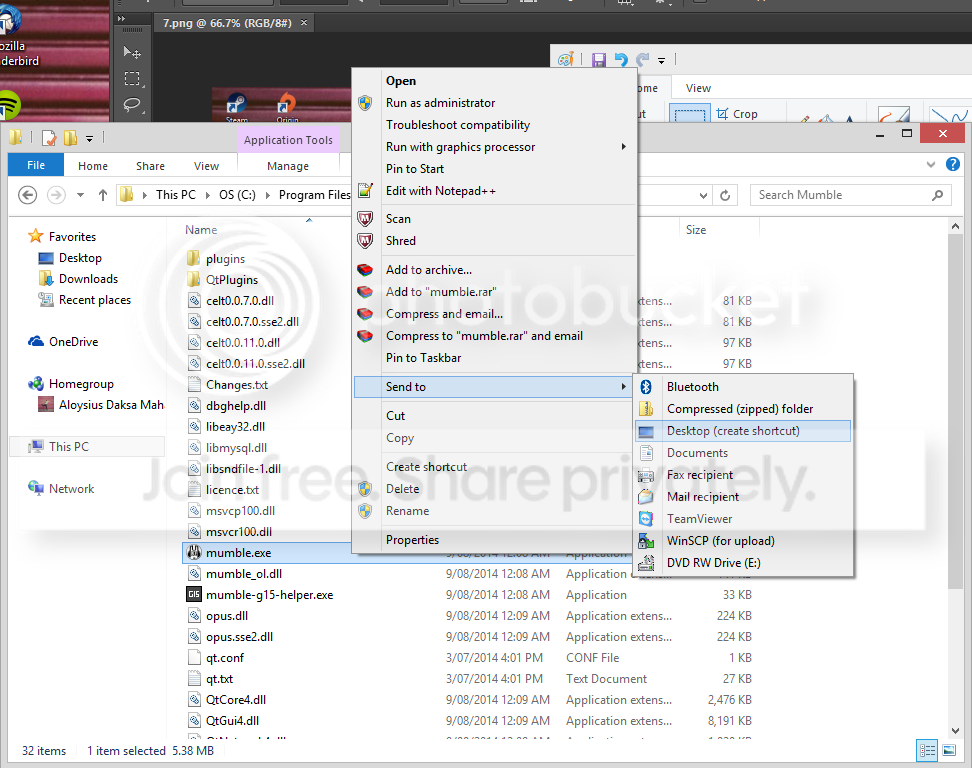Screen dimensions: 972x768
Task: Expand the Explorer ribbon chevron
Action: 930,165
